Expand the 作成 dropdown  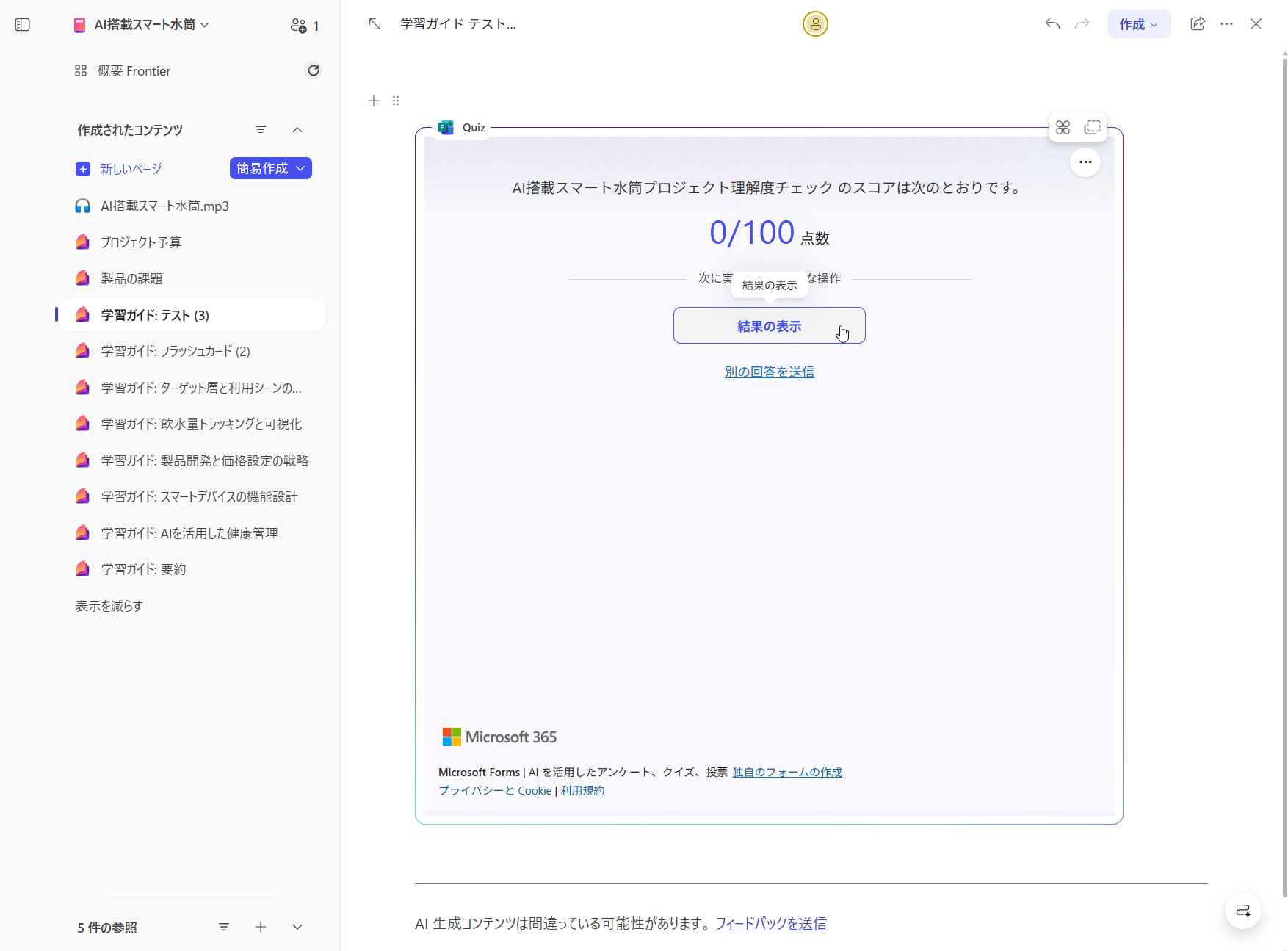click(1139, 23)
